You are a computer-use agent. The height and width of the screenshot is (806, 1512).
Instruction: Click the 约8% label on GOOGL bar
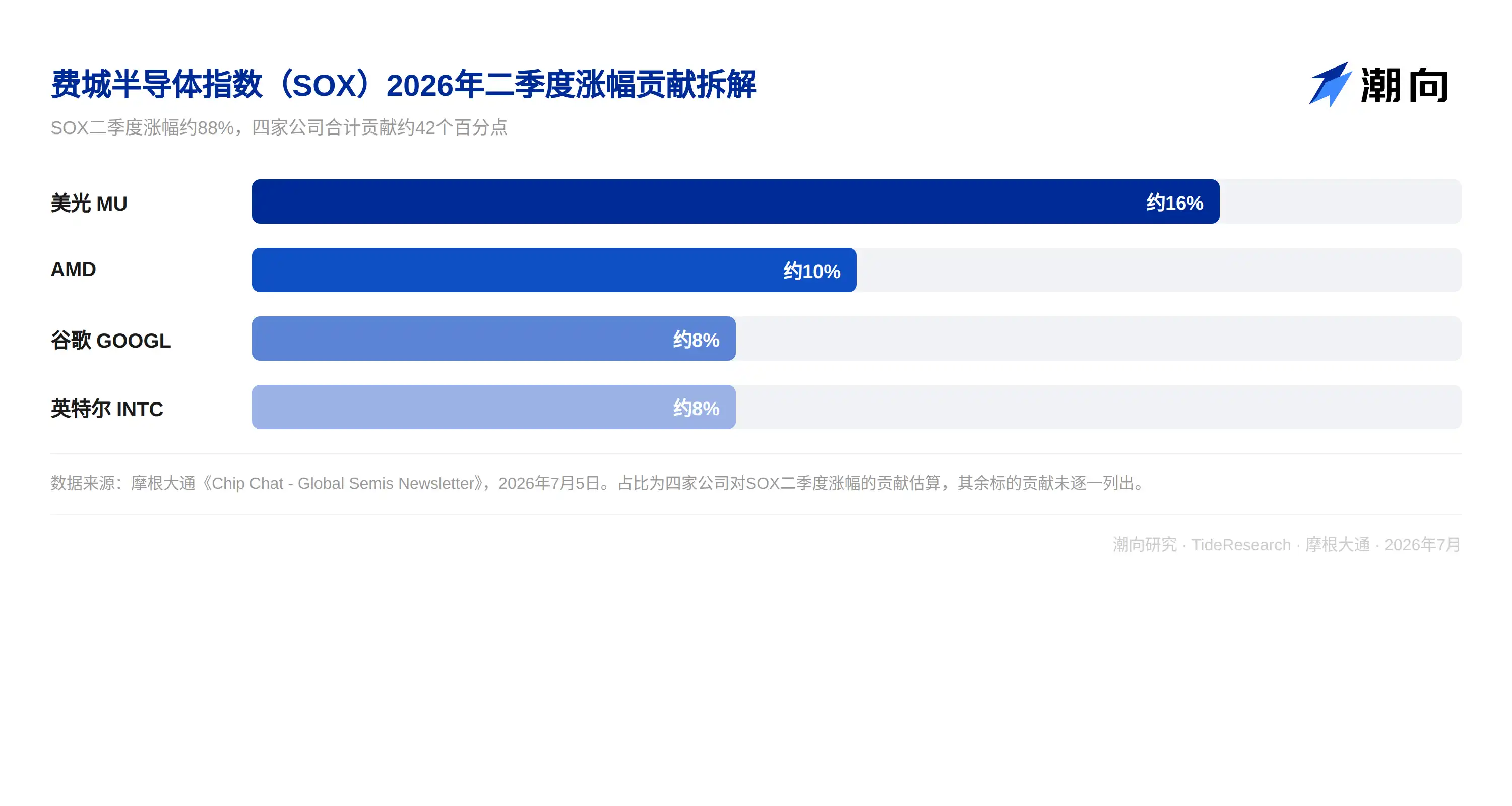click(x=696, y=340)
